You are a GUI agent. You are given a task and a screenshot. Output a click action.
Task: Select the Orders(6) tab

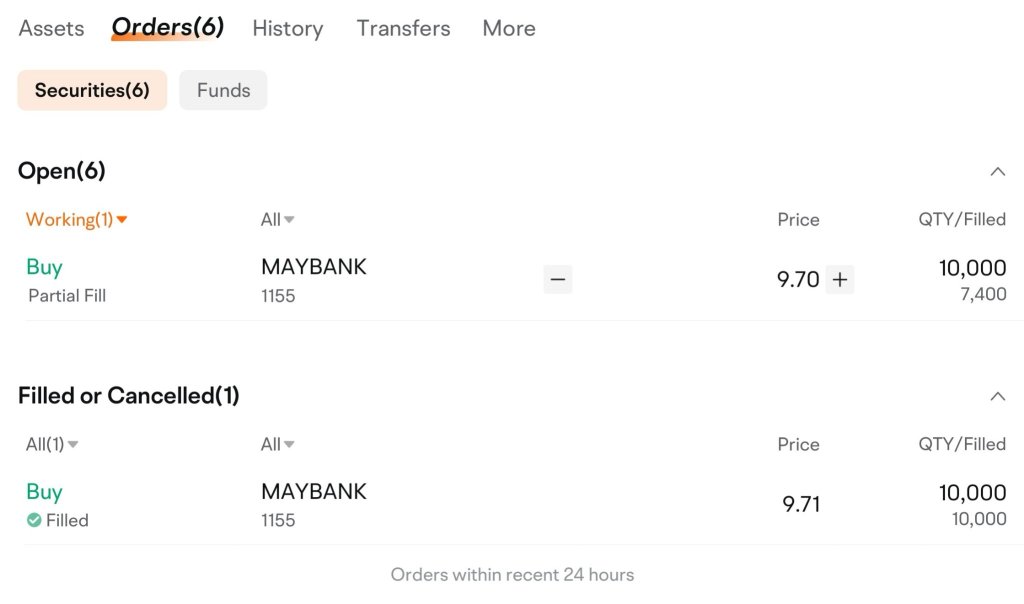pos(168,27)
